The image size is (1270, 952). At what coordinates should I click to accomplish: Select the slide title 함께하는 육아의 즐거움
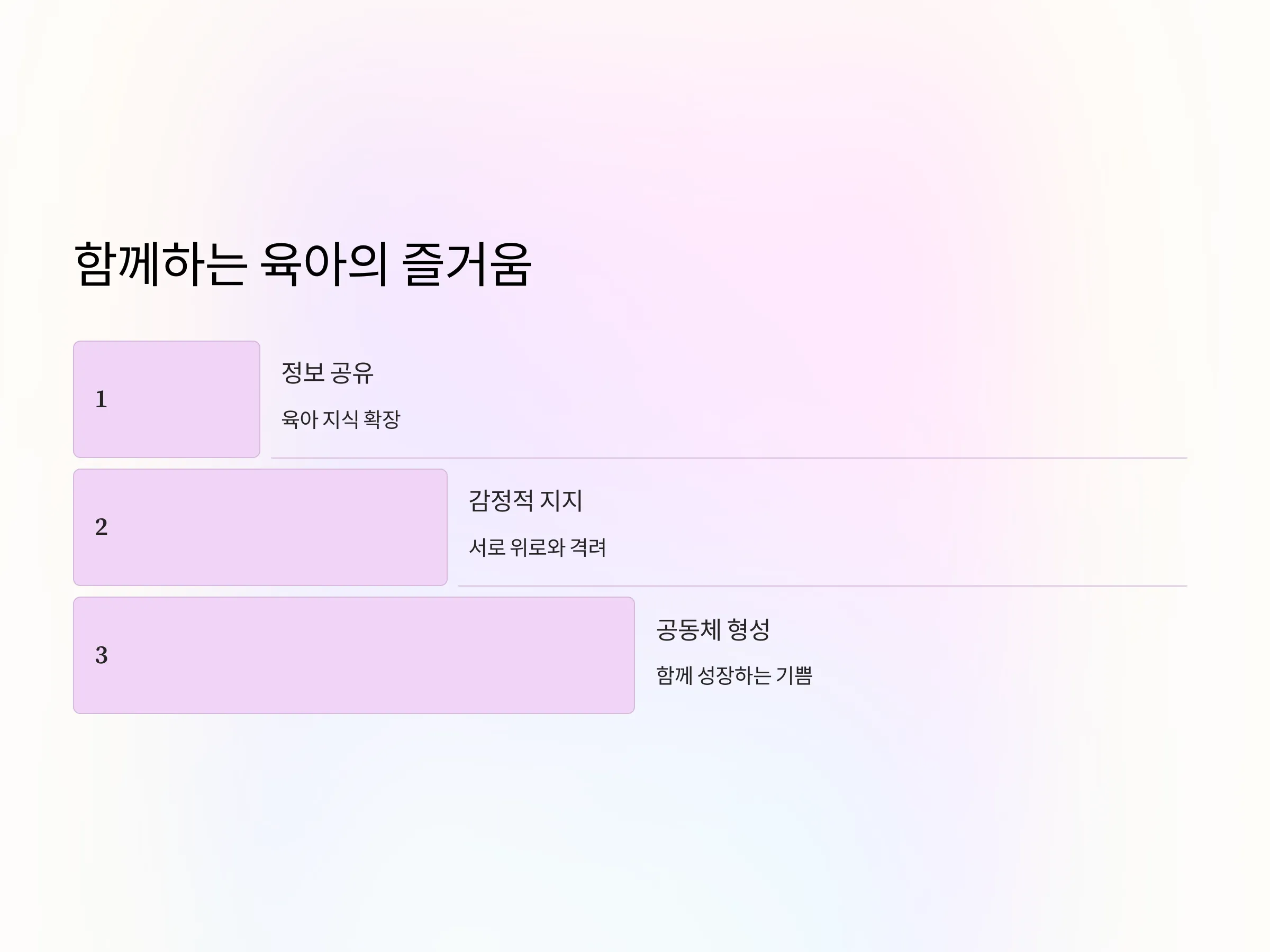303,264
